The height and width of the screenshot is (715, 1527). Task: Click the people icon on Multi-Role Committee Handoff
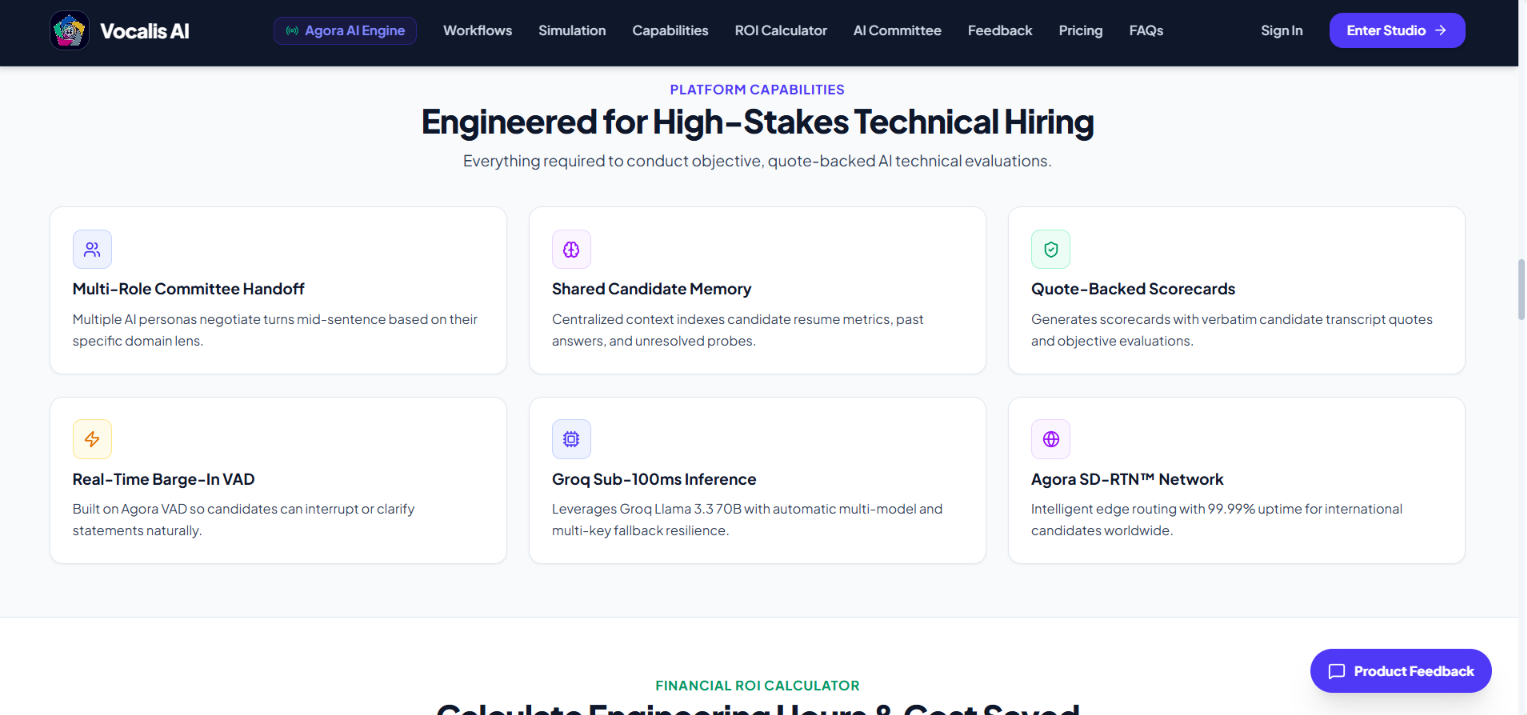pos(92,249)
